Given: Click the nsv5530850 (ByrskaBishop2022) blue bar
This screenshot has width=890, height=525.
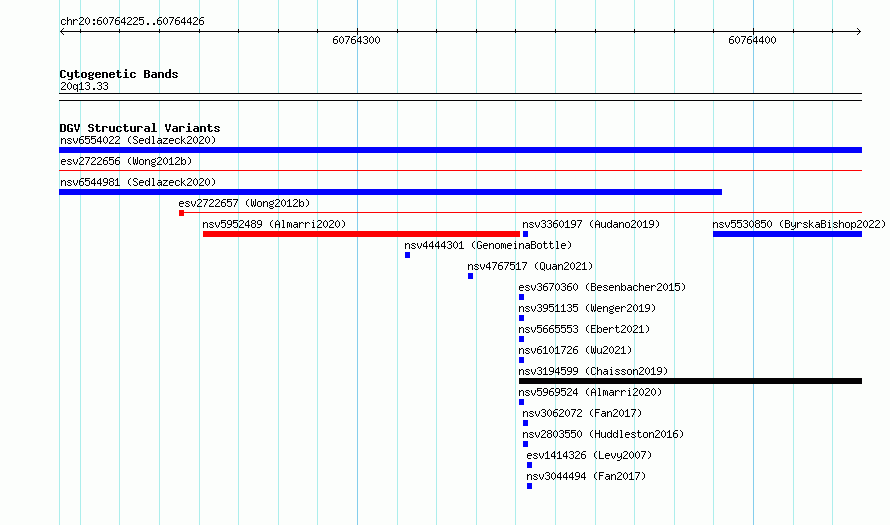Looking at the screenshot, I should pyautogui.click(x=787, y=234).
